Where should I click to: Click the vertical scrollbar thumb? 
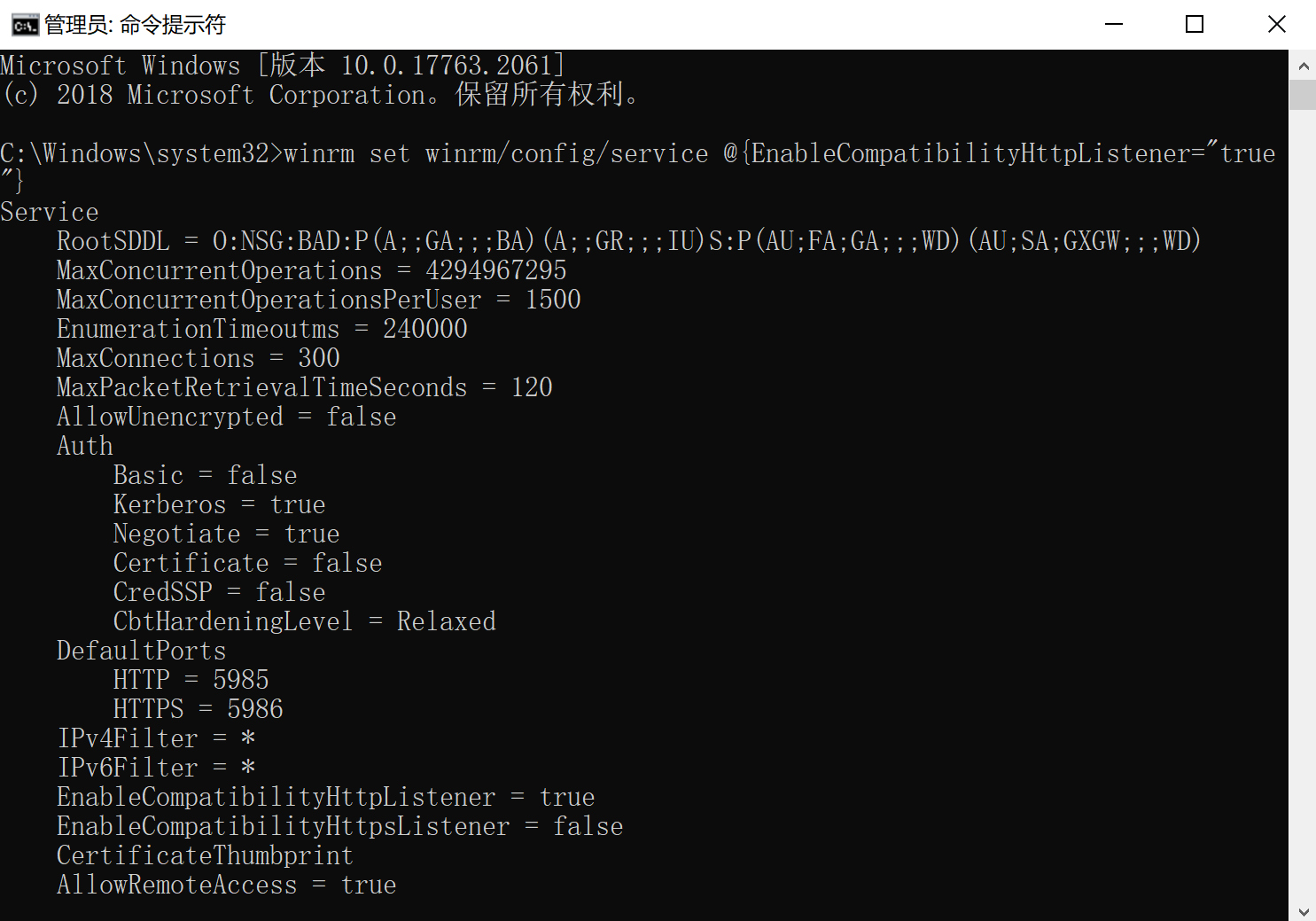tap(1303, 95)
